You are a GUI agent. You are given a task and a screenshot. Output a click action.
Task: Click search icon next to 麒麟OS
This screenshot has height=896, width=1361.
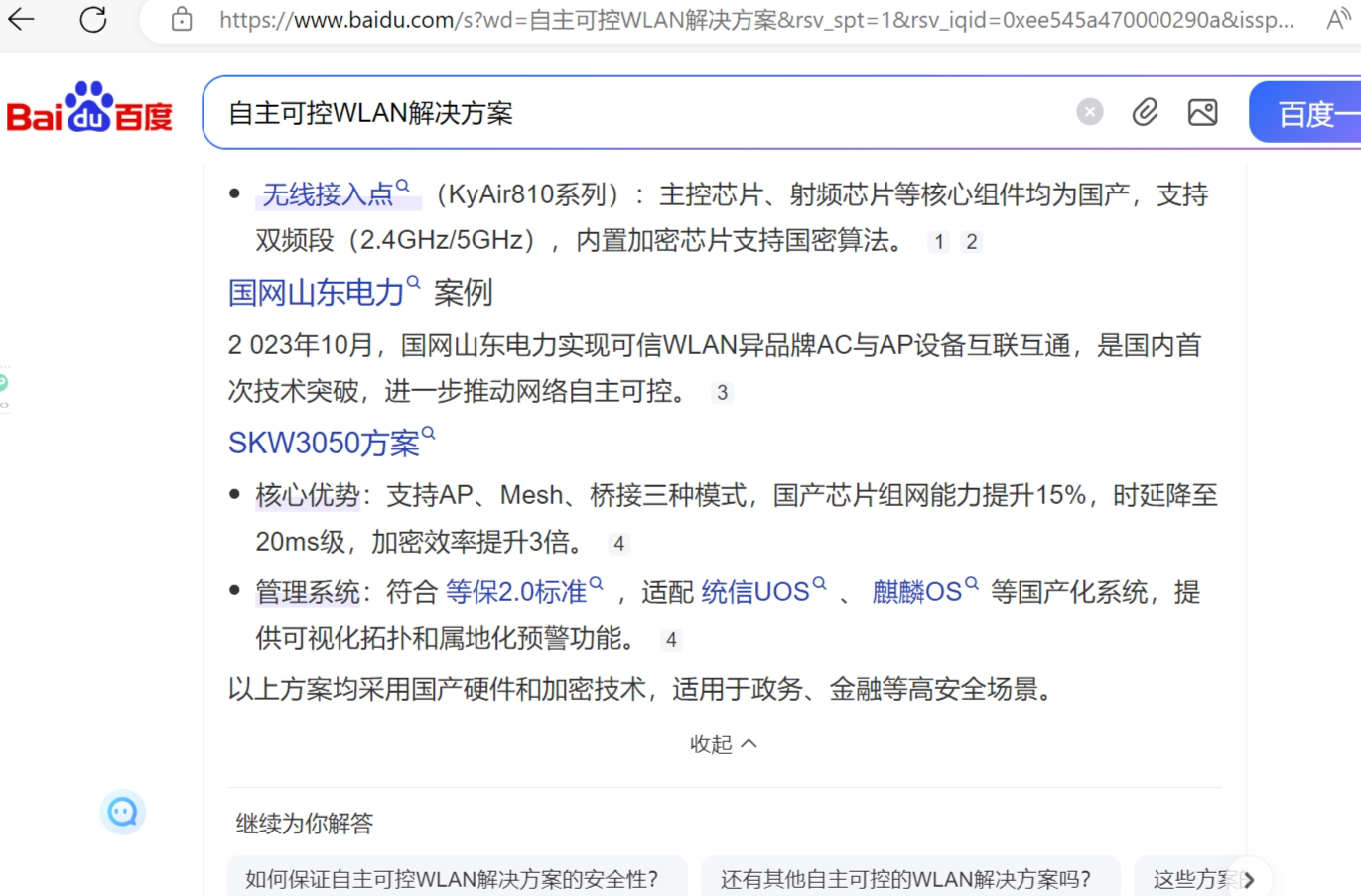972,583
